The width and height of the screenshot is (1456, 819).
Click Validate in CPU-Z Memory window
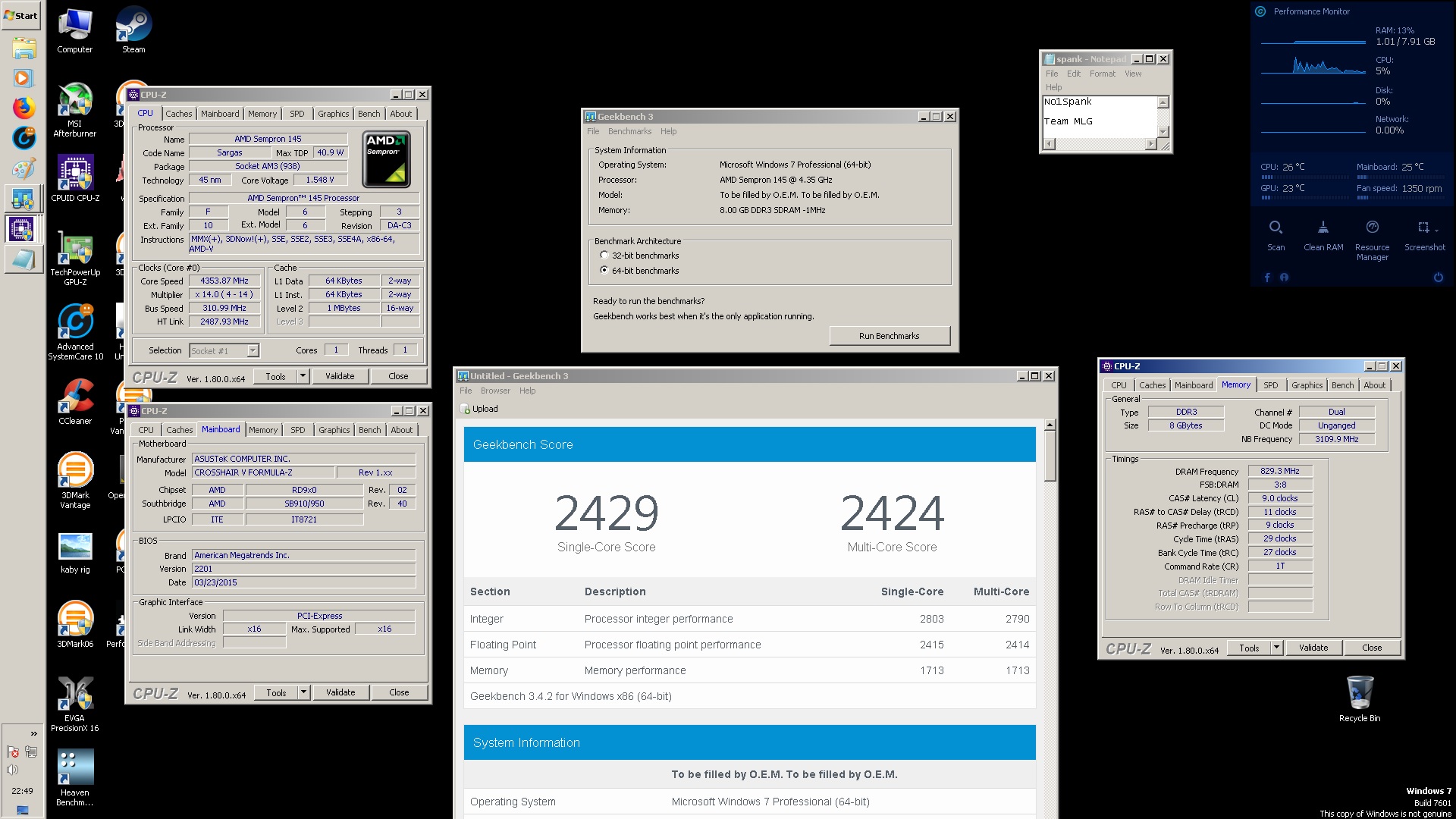pos(1313,648)
